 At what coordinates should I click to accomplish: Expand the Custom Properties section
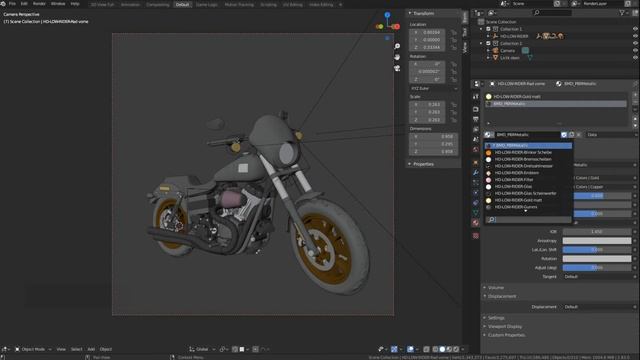coord(506,335)
